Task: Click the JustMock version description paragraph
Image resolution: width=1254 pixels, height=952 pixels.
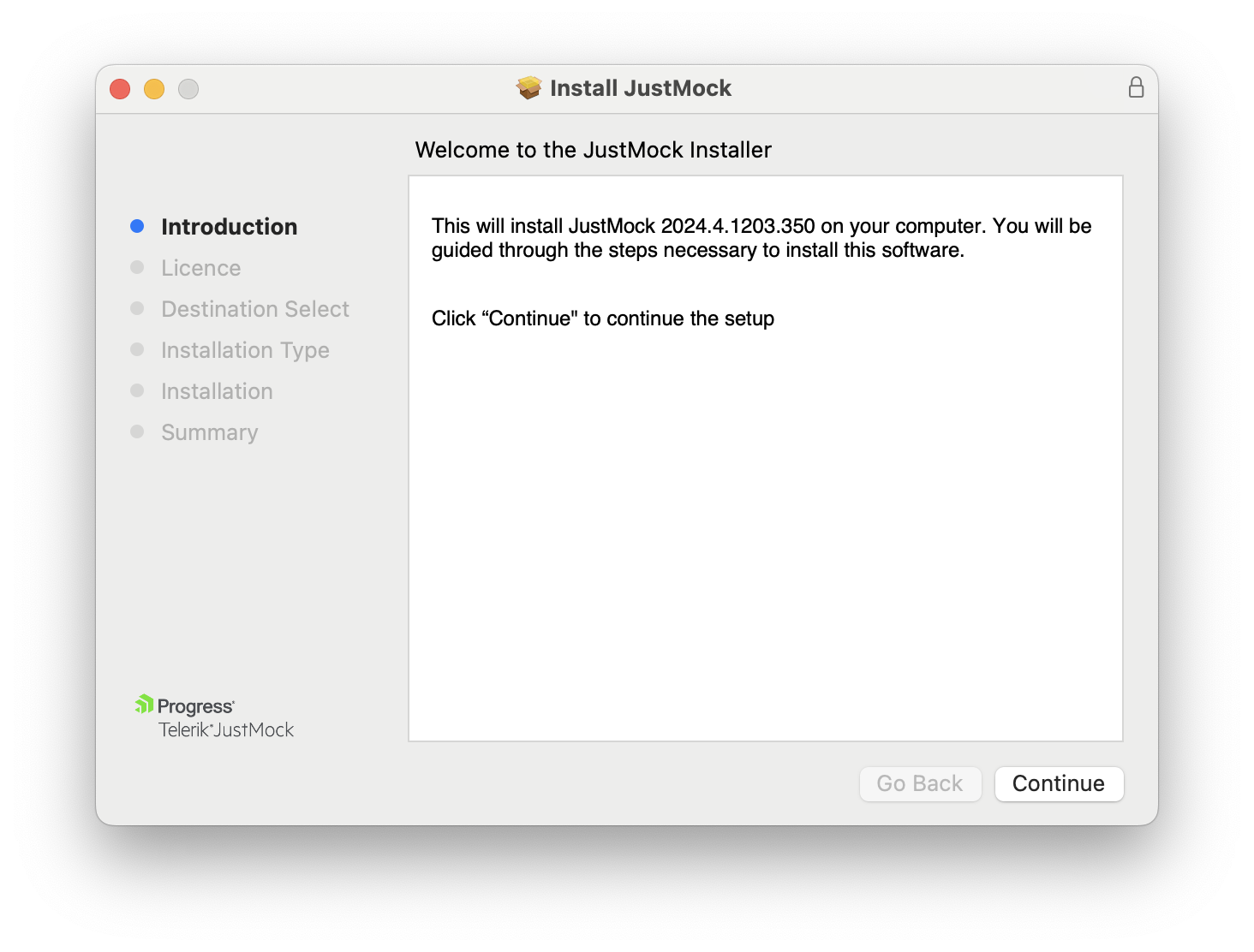Action: point(761,238)
